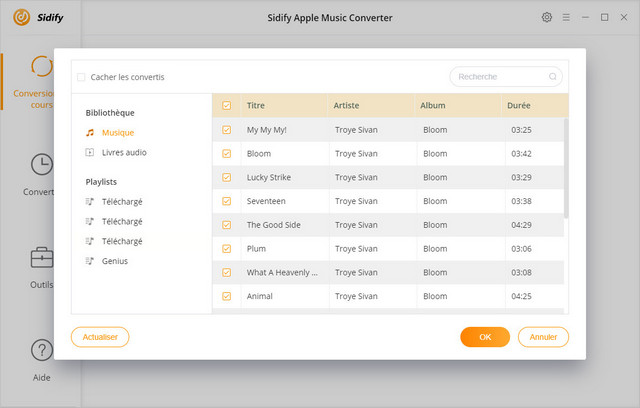Click the search magnifier icon

pos(553,76)
